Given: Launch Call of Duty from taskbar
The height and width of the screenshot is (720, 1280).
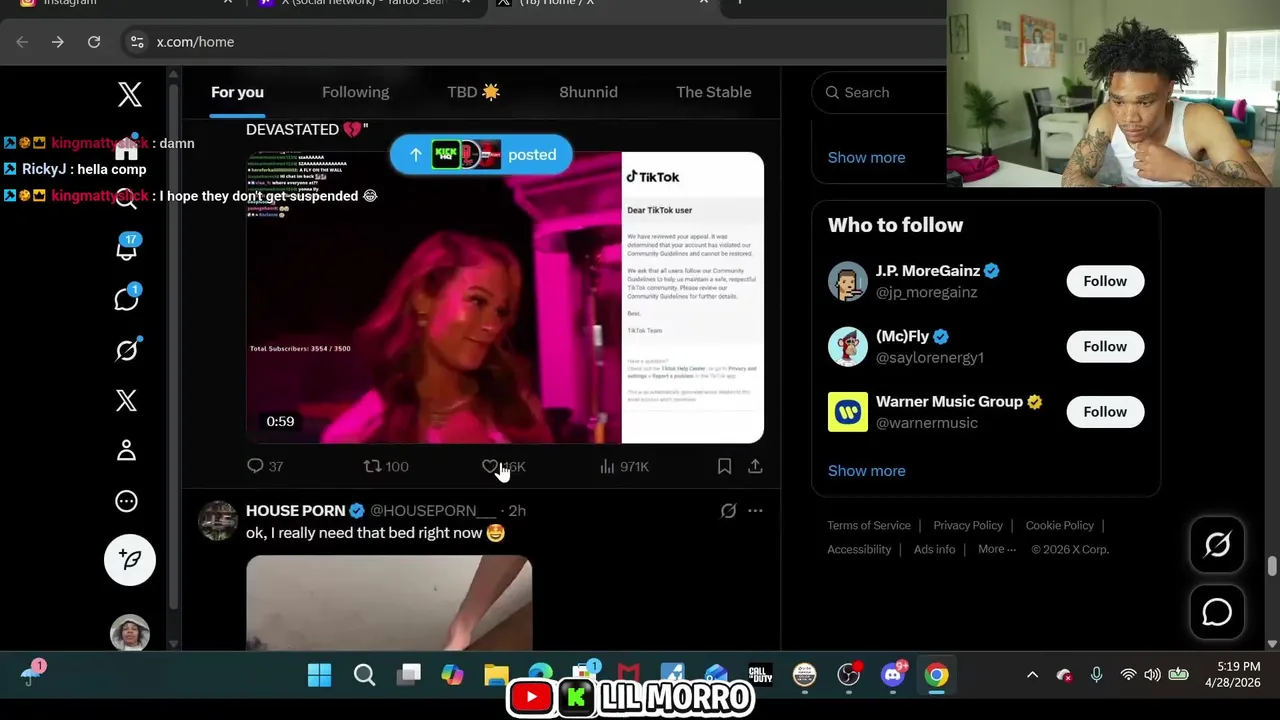Looking at the screenshot, I should 761,676.
